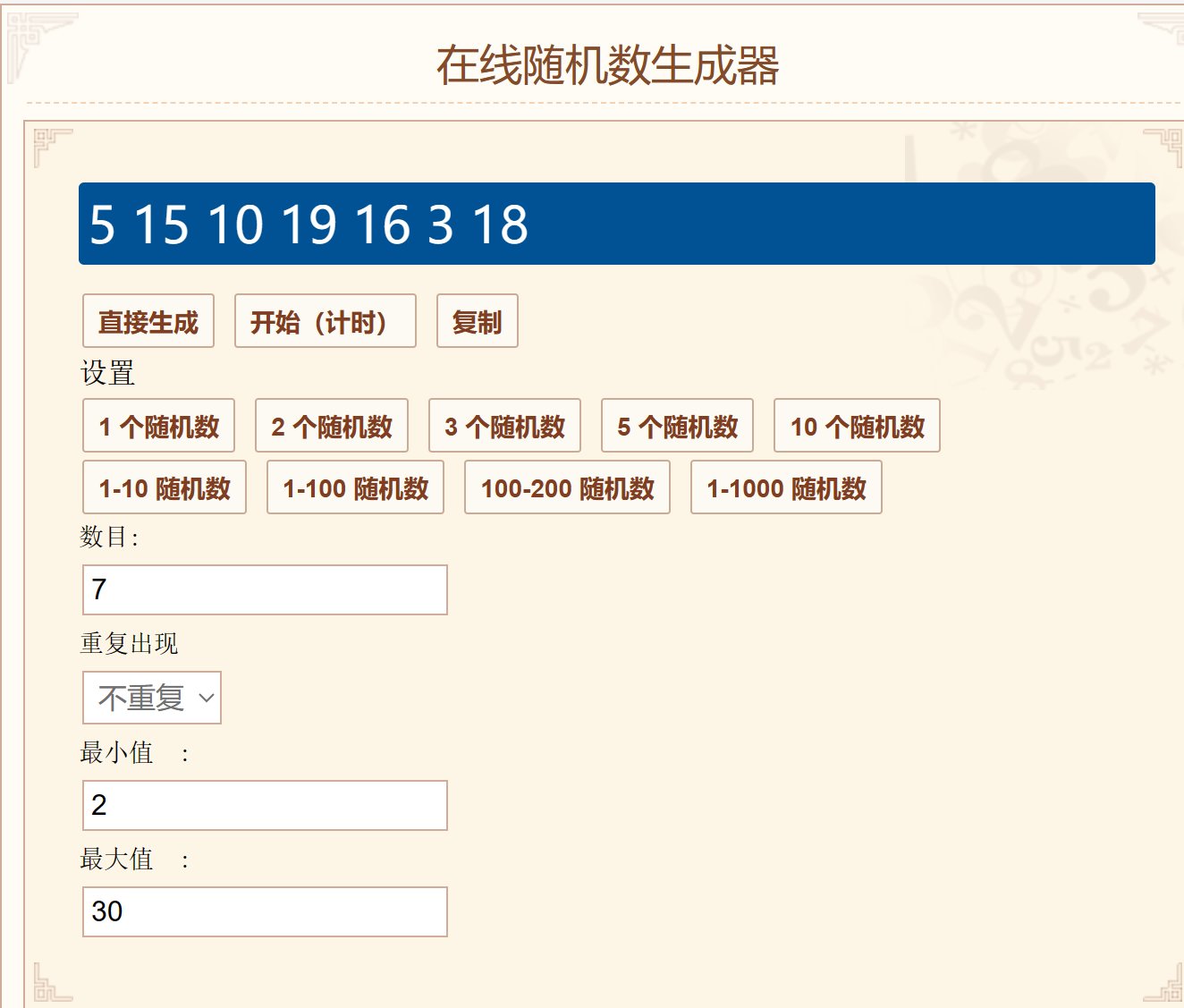Open the 不重复 repeat dropdown
The height and width of the screenshot is (1008, 1184).
[152, 698]
